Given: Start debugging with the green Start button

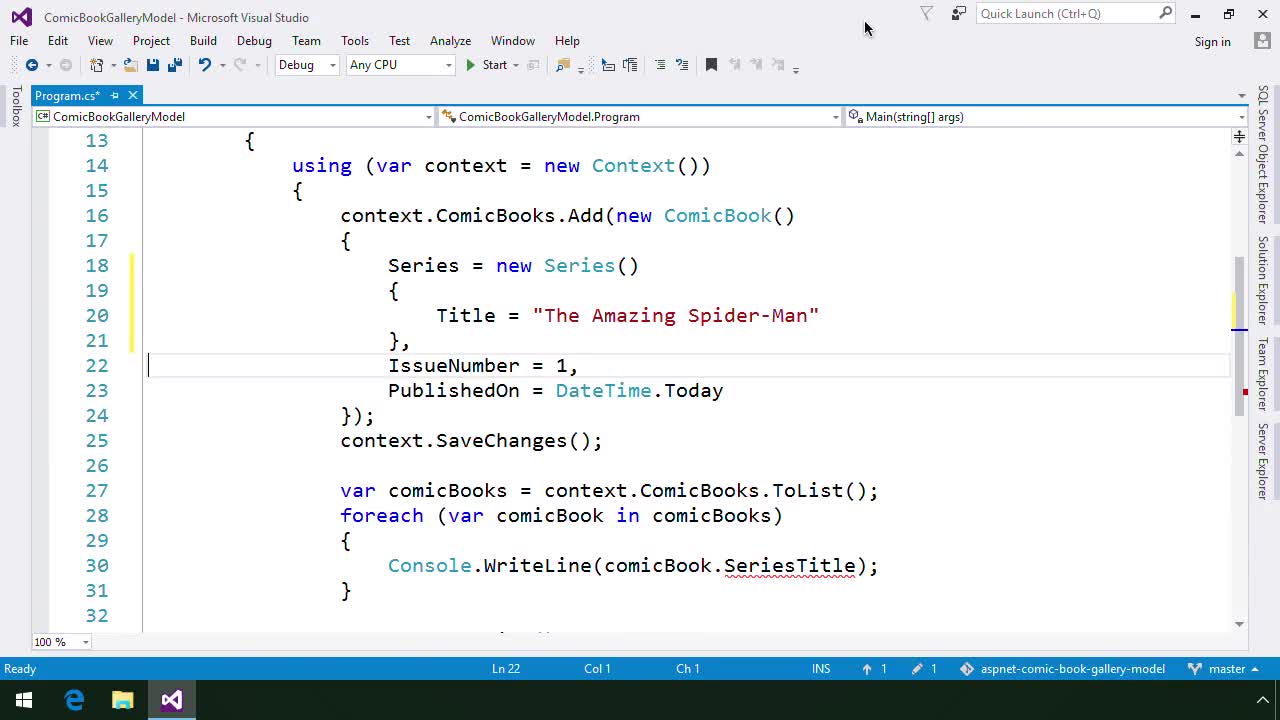Looking at the screenshot, I should coord(489,64).
